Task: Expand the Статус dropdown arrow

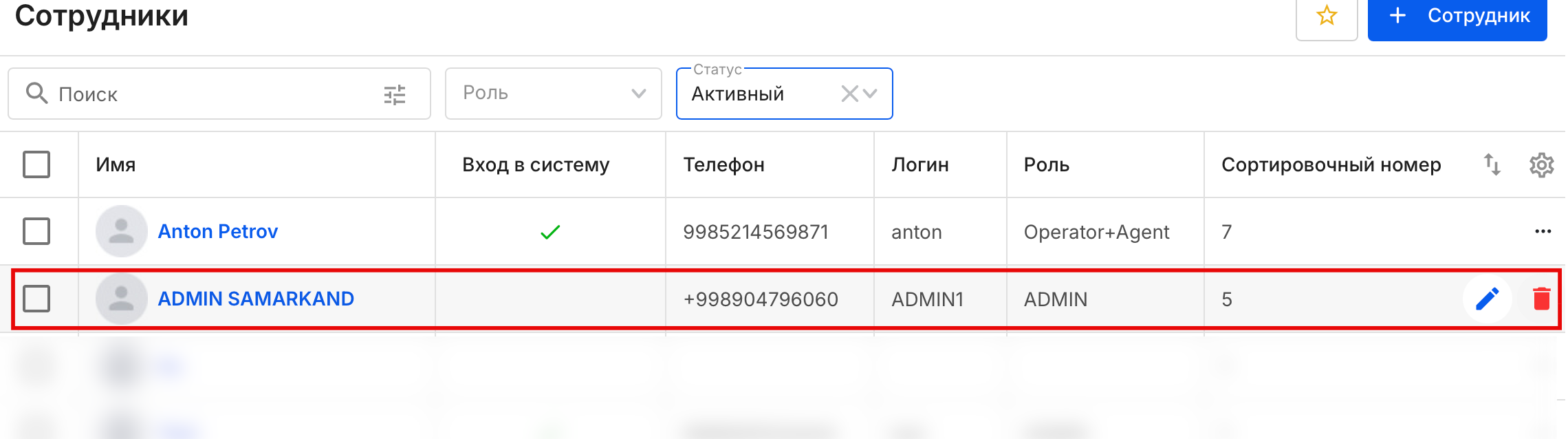Action: 871,94
